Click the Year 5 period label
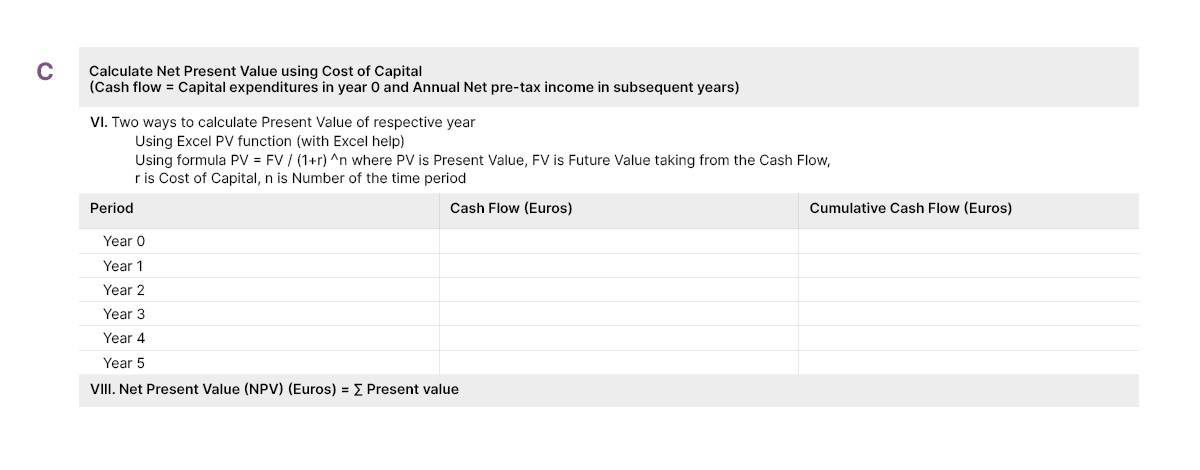 [124, 363]
